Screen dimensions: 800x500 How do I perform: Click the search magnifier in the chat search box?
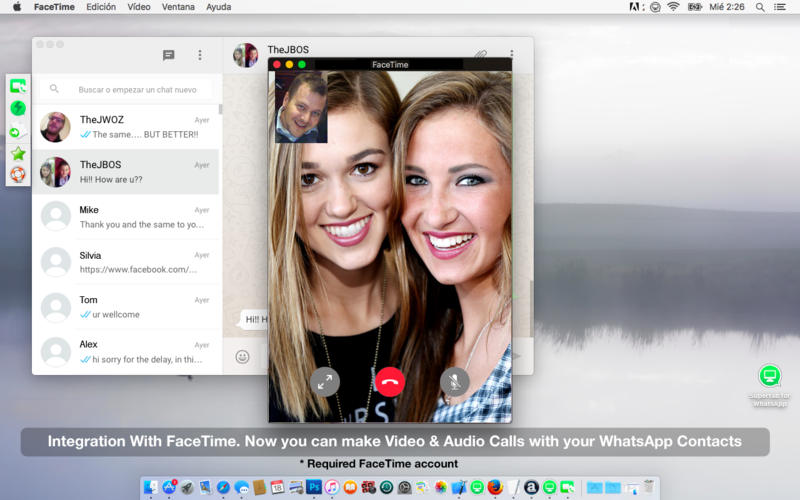(54, 89)
